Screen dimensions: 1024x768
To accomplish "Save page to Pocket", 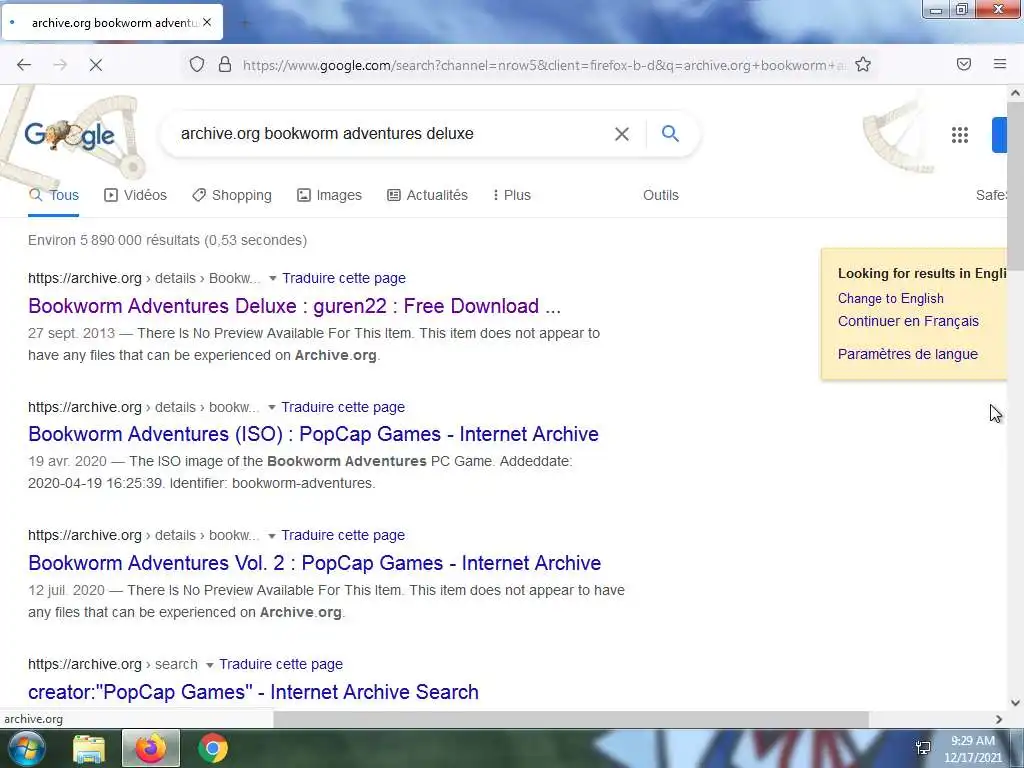I will [964, 64].
